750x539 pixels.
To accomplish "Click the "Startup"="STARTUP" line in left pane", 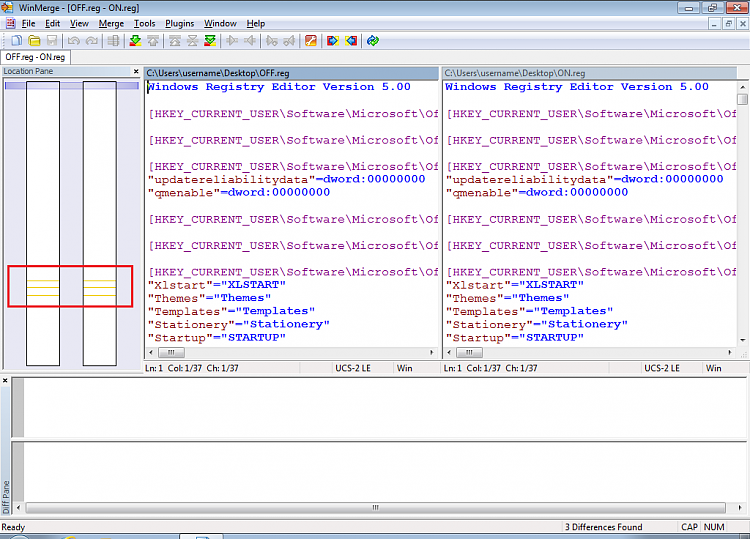I will click(x=217, y=338).
